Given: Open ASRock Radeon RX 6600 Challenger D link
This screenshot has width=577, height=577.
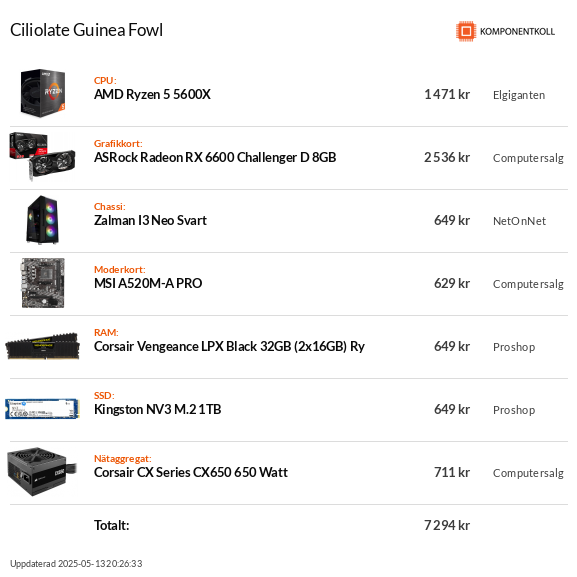Looking at the screenshot, I should (x=215, y=157).
